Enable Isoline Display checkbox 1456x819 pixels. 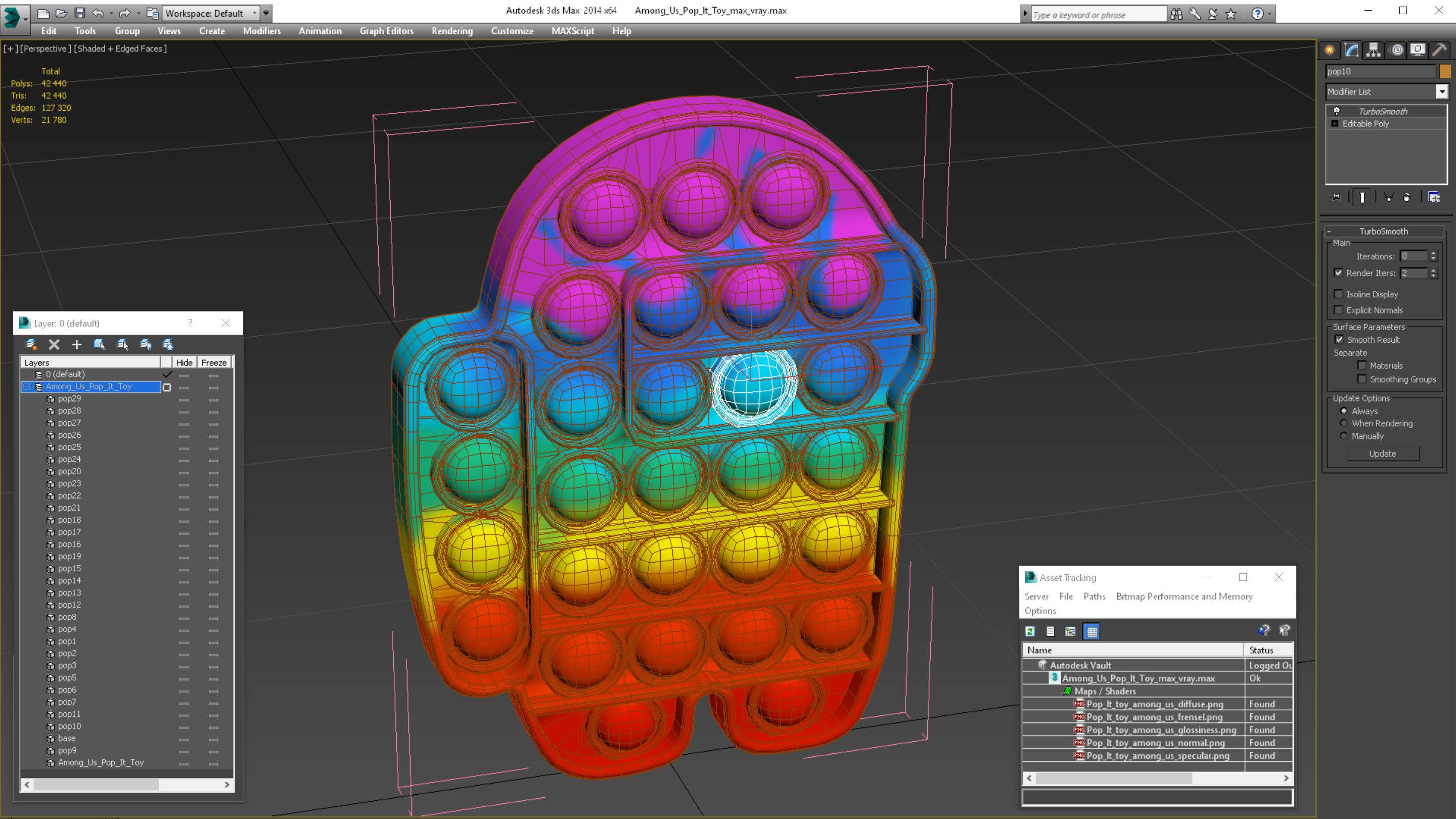[1338, 294]
